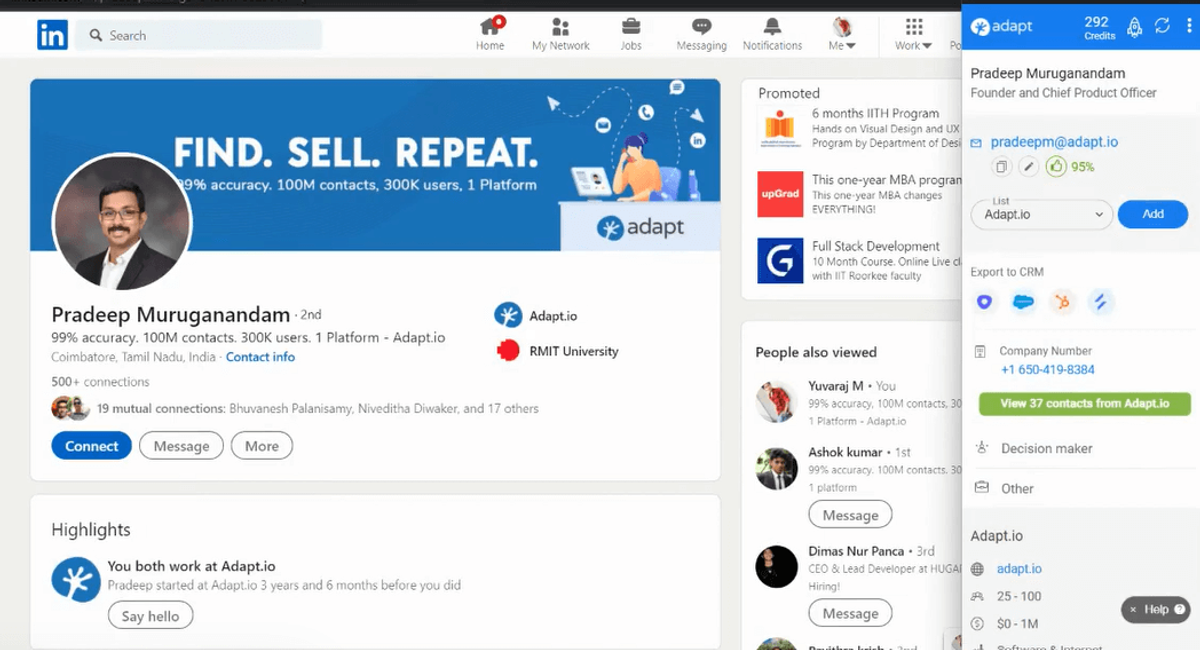This screenshot has height=650, width=1200.
Task: Click the Adapt logo in the panel header
Action: 1002,27
